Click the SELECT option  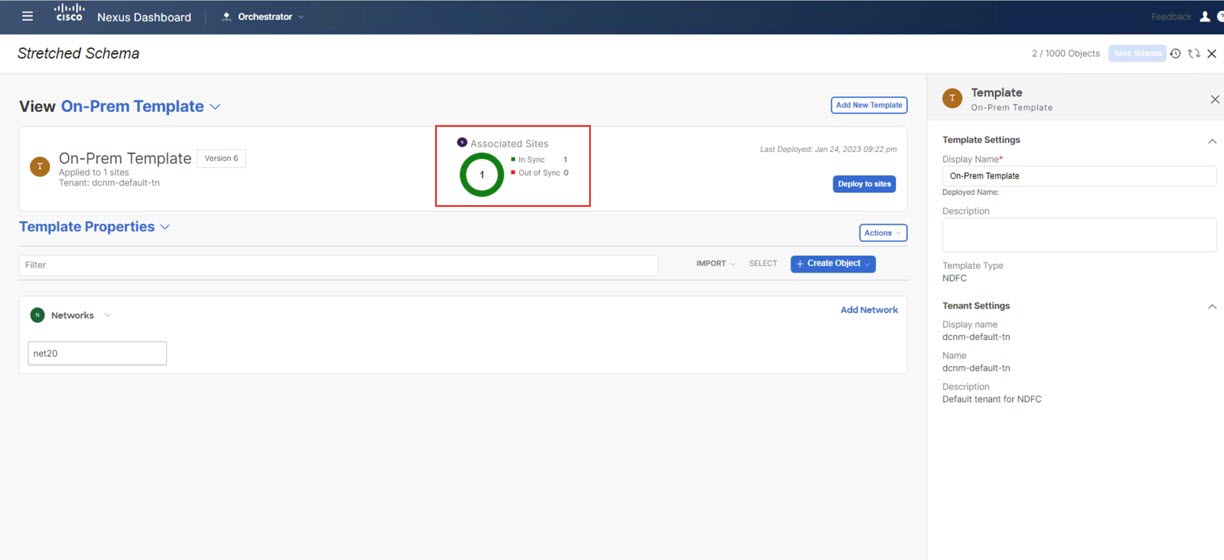click(763, 264)
